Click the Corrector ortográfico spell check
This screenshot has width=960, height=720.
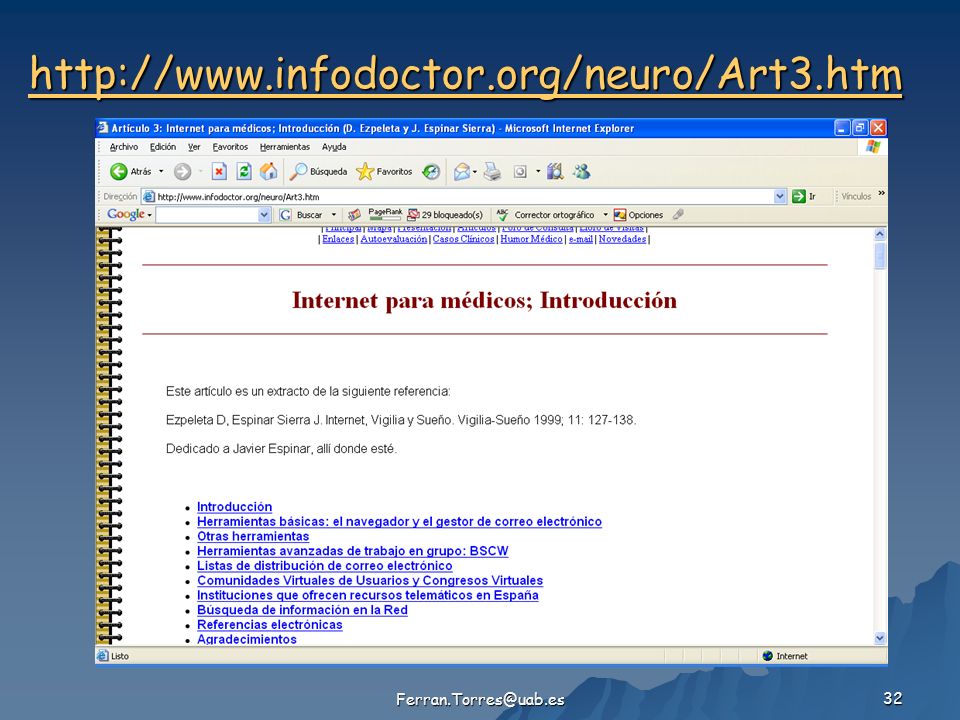point(546,215)
